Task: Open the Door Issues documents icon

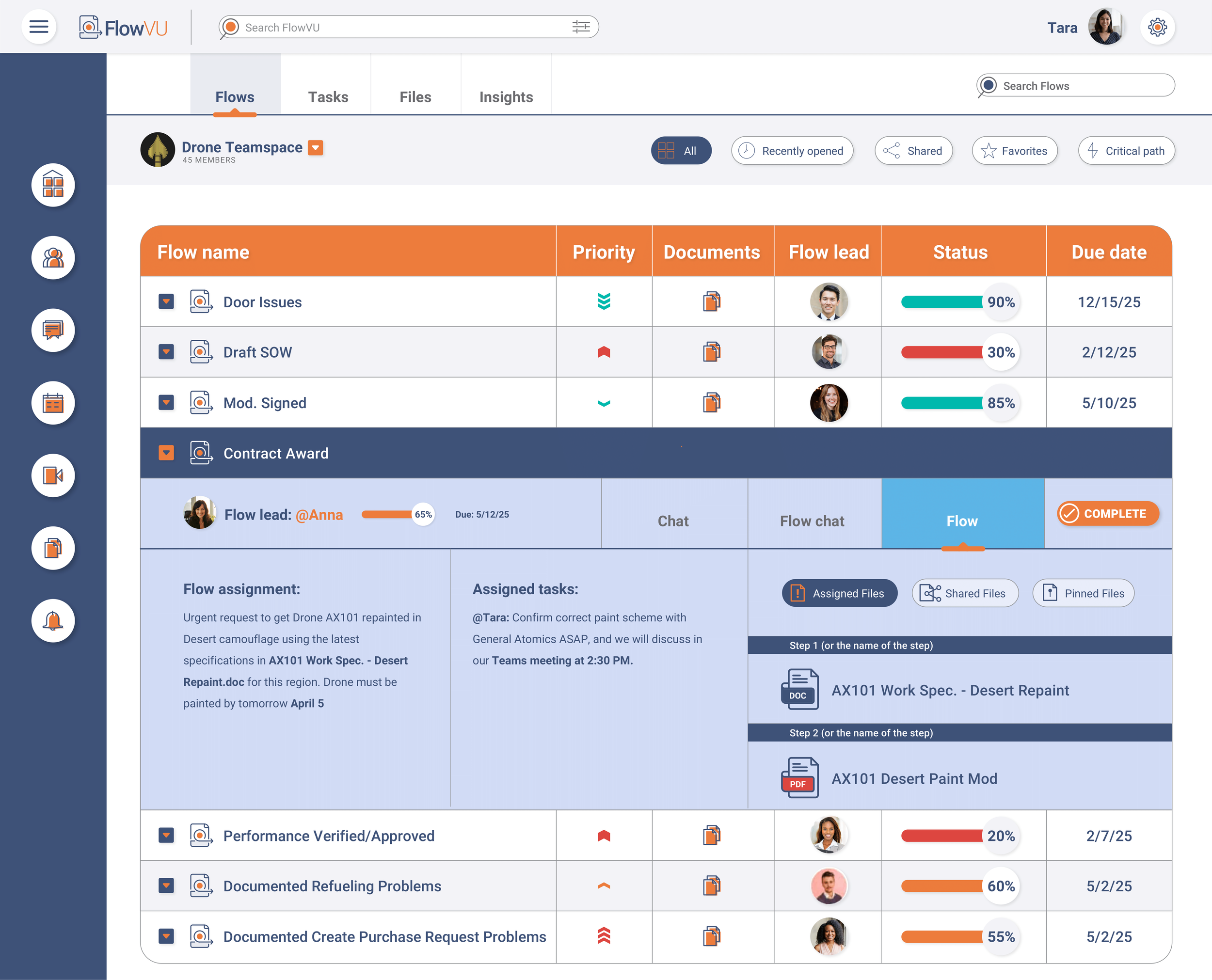Action: pos(711,301)
